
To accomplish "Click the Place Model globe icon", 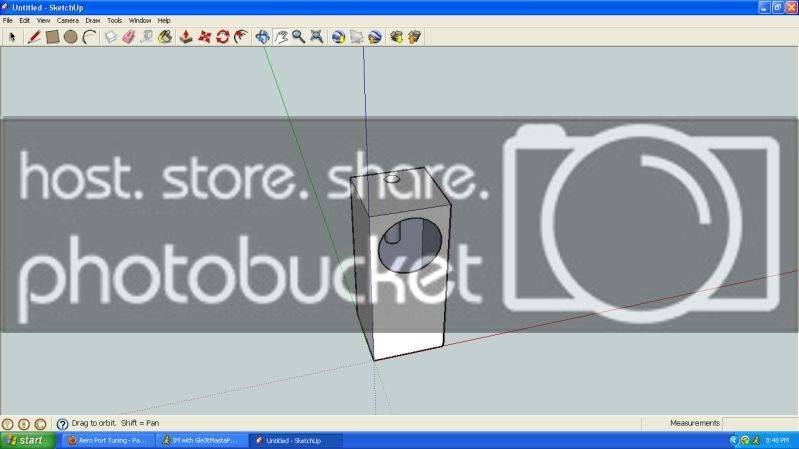I will tap(375, 37).
